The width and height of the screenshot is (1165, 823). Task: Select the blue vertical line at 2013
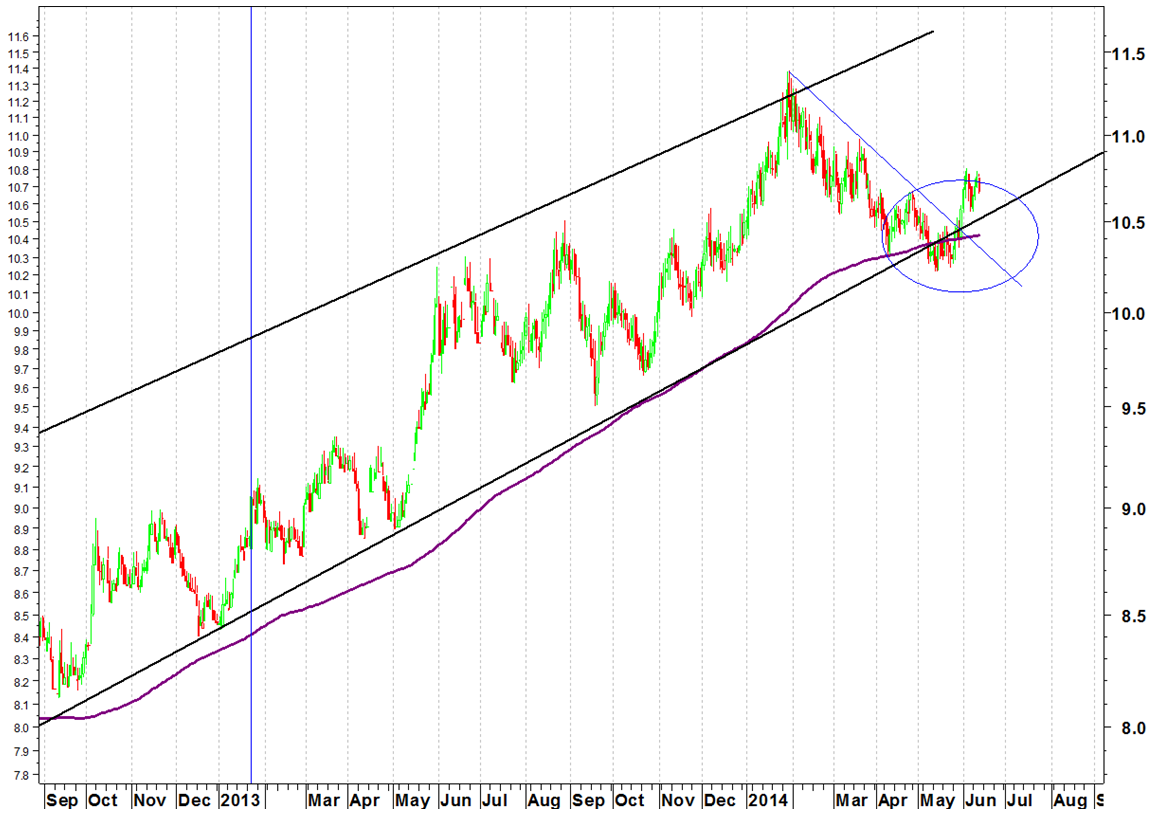tap(250, 300)
